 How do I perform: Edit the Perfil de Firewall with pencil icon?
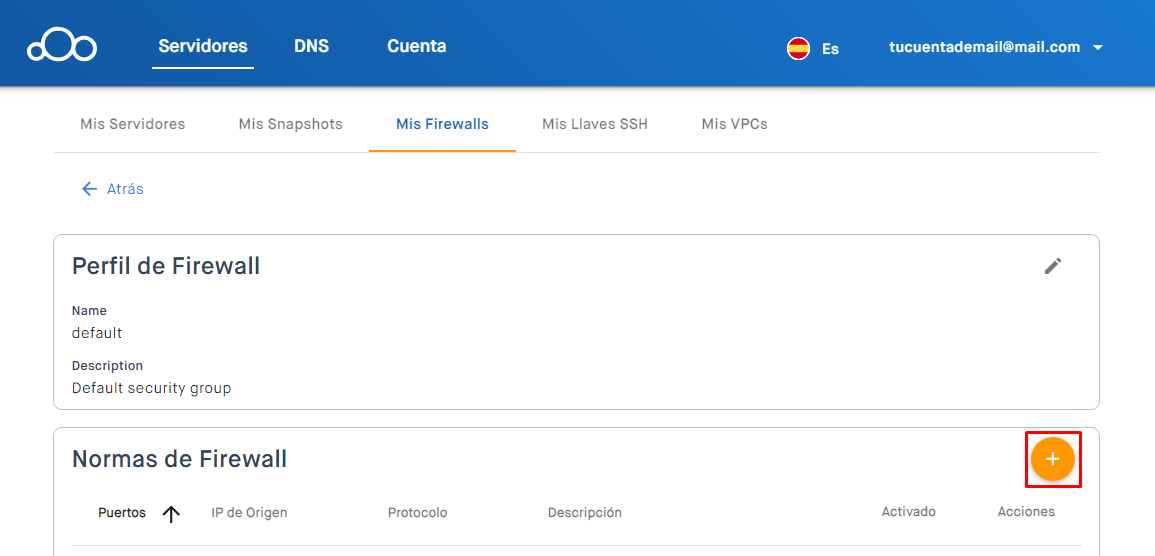[x=1053, y=266]
